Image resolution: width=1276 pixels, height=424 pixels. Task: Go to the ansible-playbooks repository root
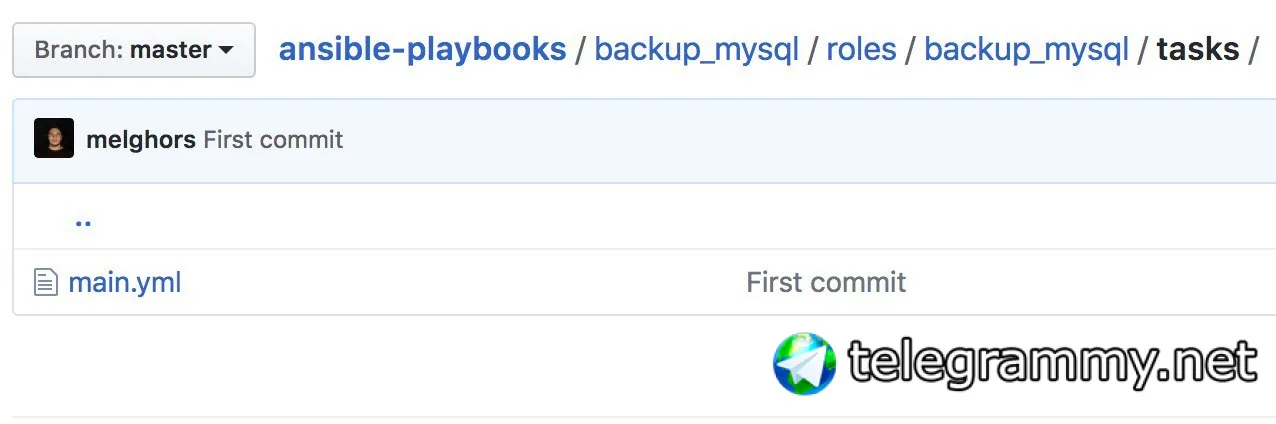422,48
